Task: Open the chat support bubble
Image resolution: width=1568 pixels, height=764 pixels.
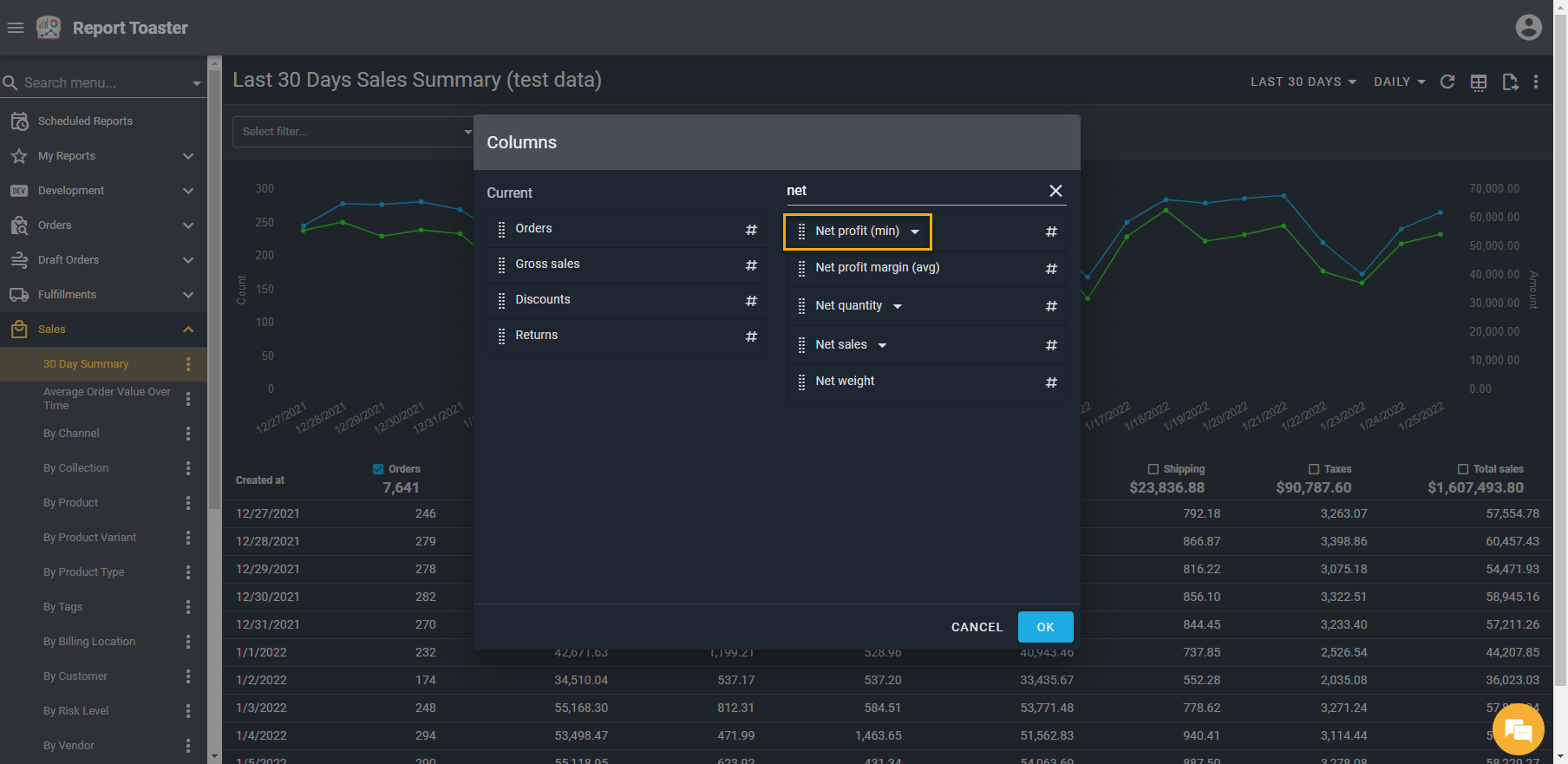Action: pos(1518,730)
